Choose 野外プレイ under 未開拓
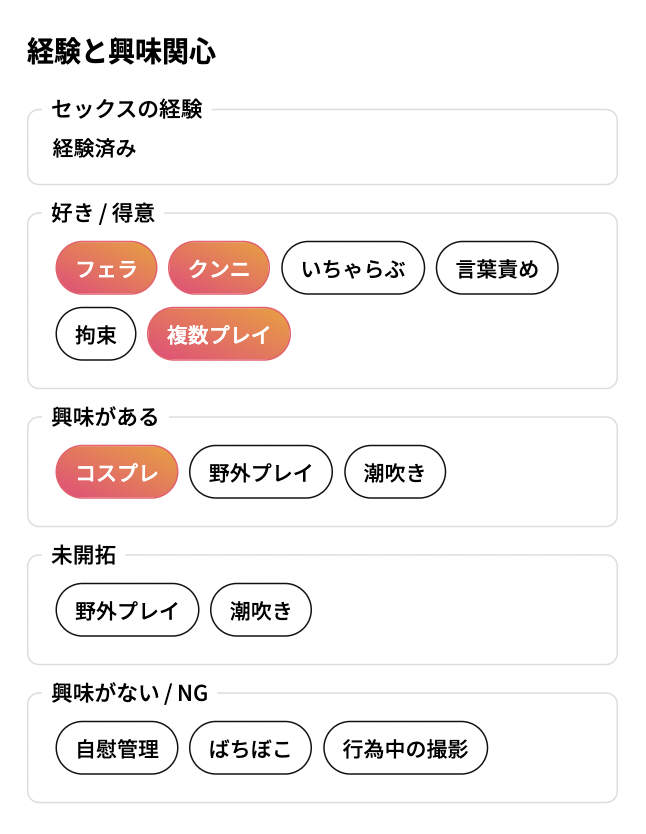Viewport: 646px width, 834px height. coord(127,610)
